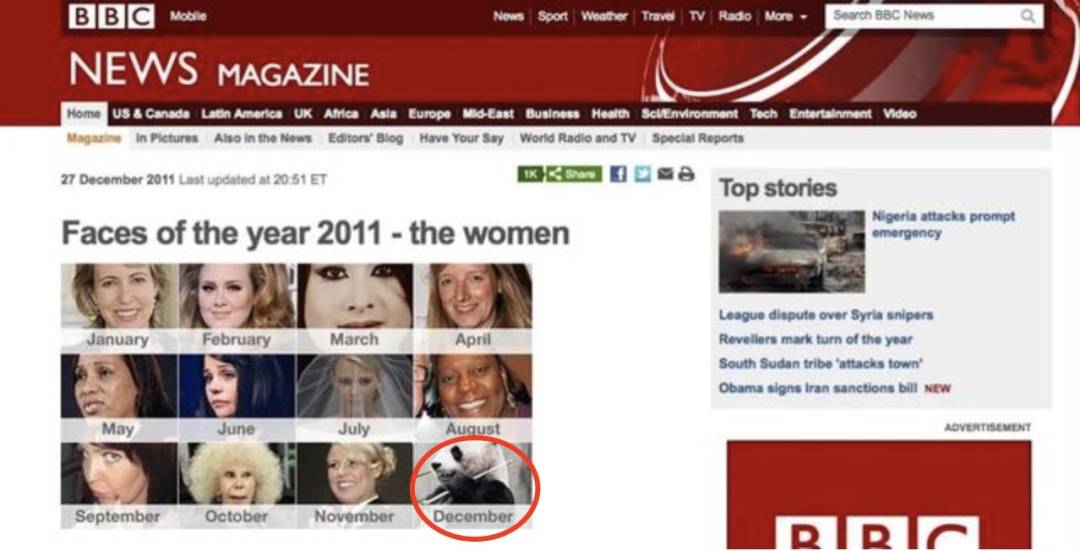
Task: Open the Sport section link
Action: coord(552,17)
